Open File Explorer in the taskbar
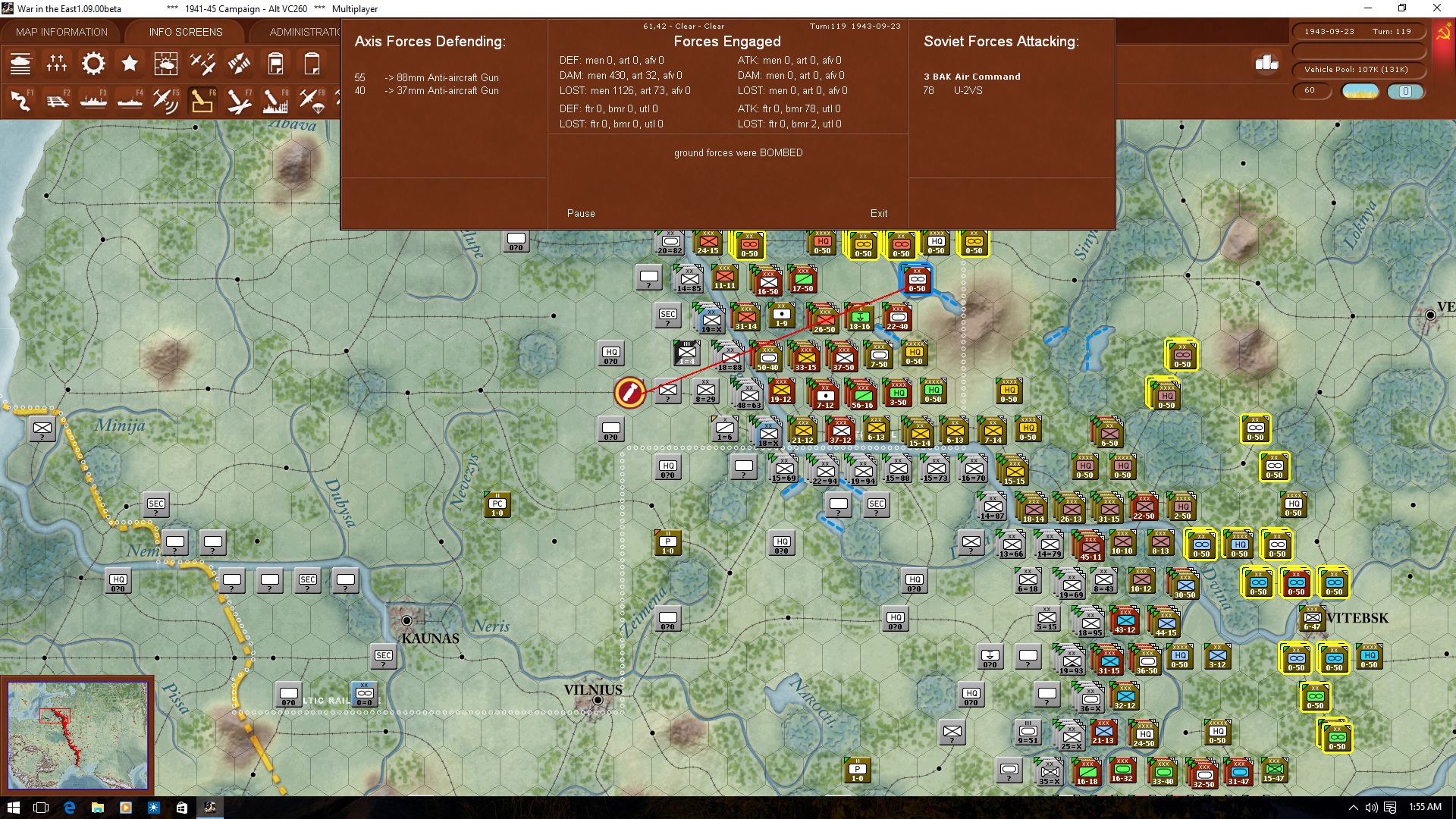This screenshot has height=819, width=1456. (x=97, y=808)
